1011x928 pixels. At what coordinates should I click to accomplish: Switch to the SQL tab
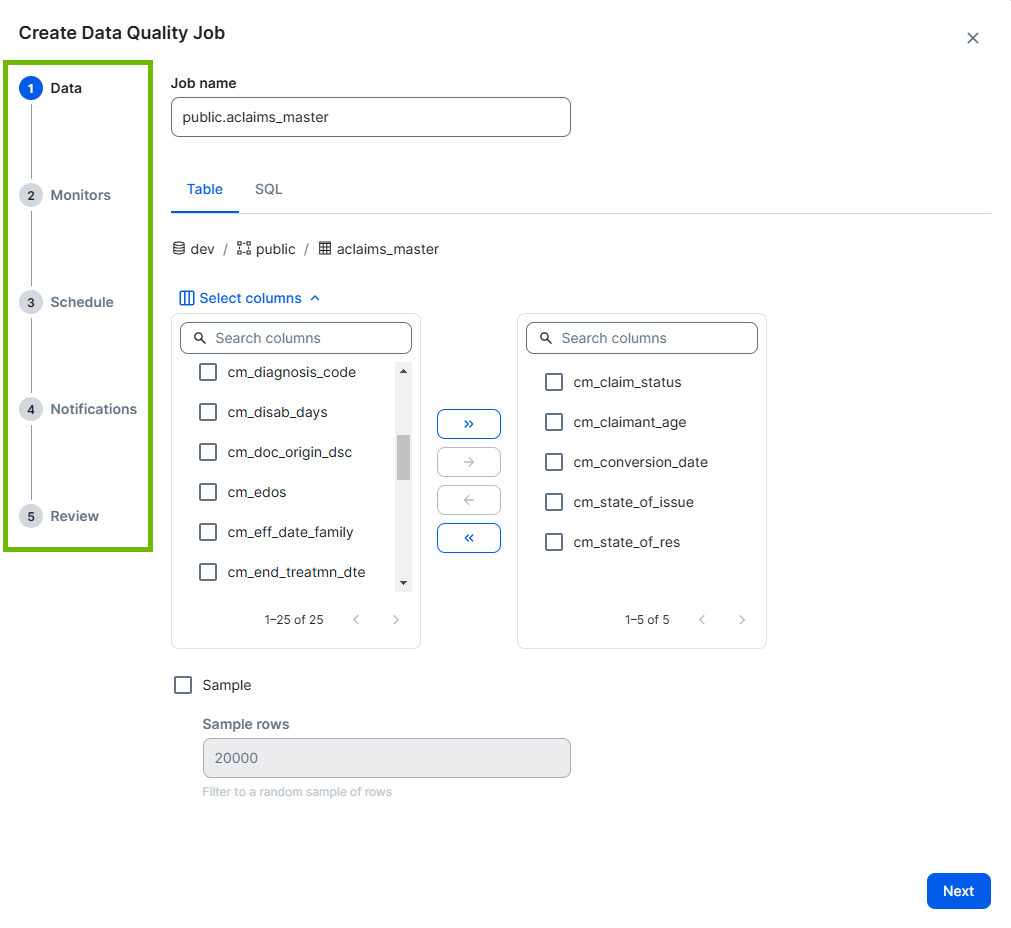[268, 189]
